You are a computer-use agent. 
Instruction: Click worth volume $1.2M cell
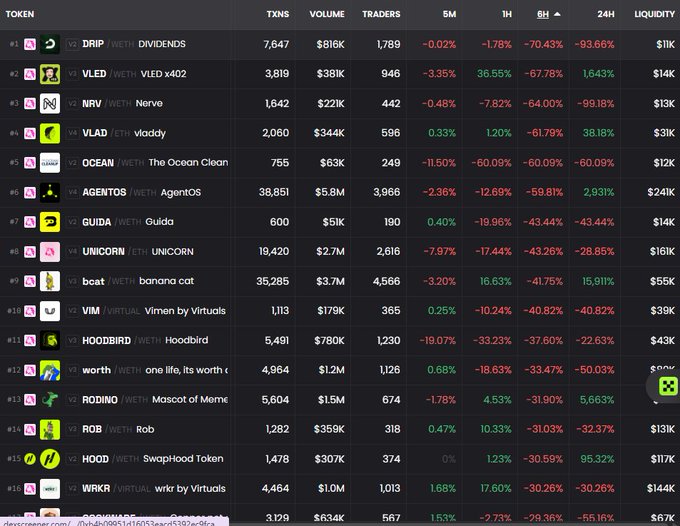tap(331, 370)
